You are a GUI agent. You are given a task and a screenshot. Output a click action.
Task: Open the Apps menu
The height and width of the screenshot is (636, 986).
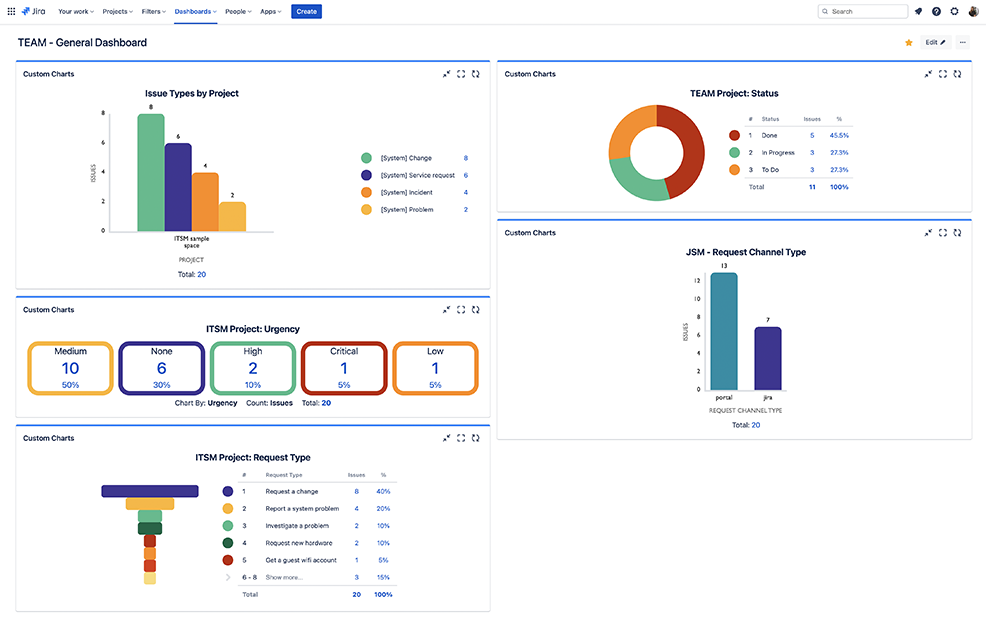270,11
